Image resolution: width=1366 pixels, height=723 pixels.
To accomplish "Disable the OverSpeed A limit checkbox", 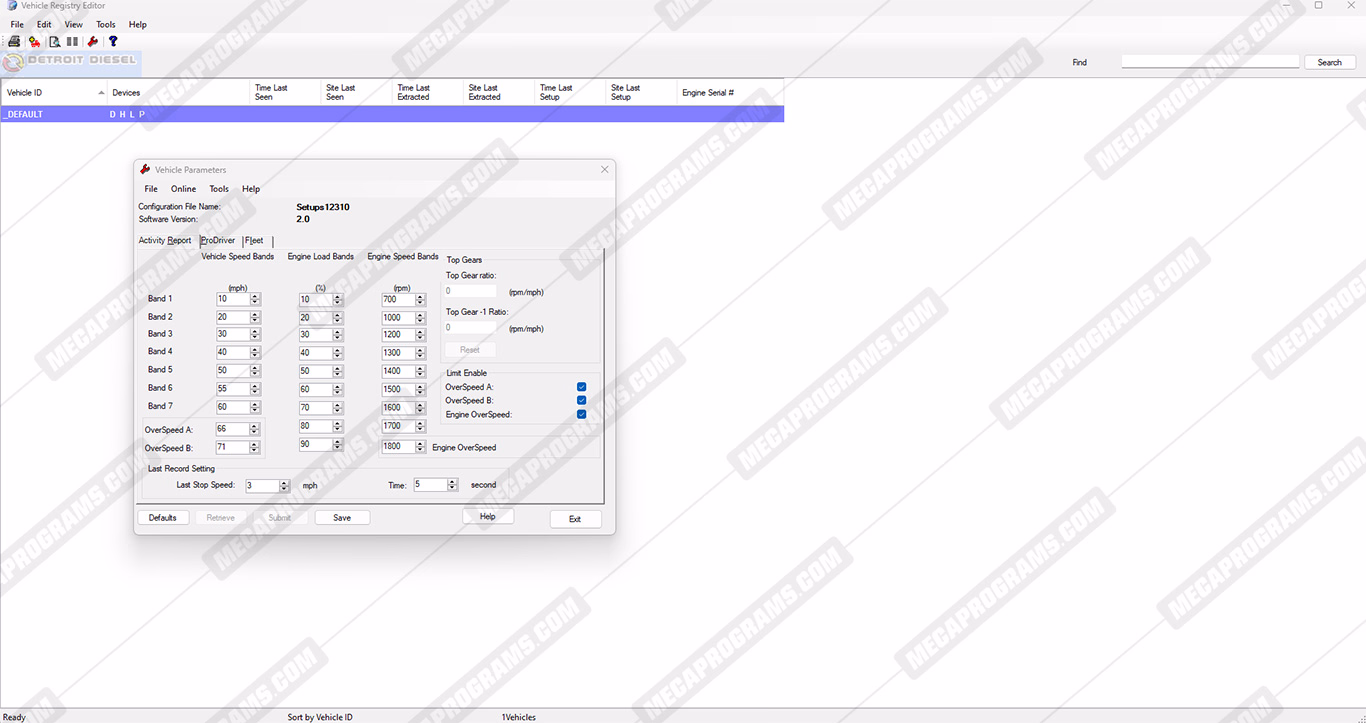I will tap(581, 387).
